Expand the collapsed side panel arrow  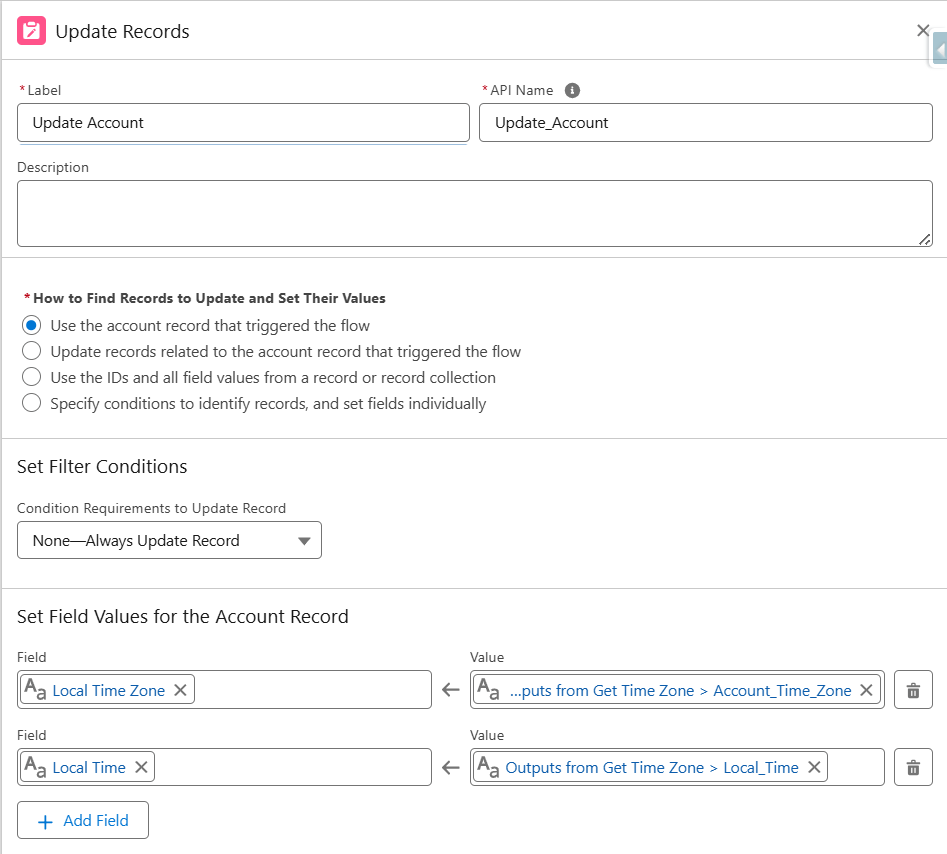[x=940, y=49]
